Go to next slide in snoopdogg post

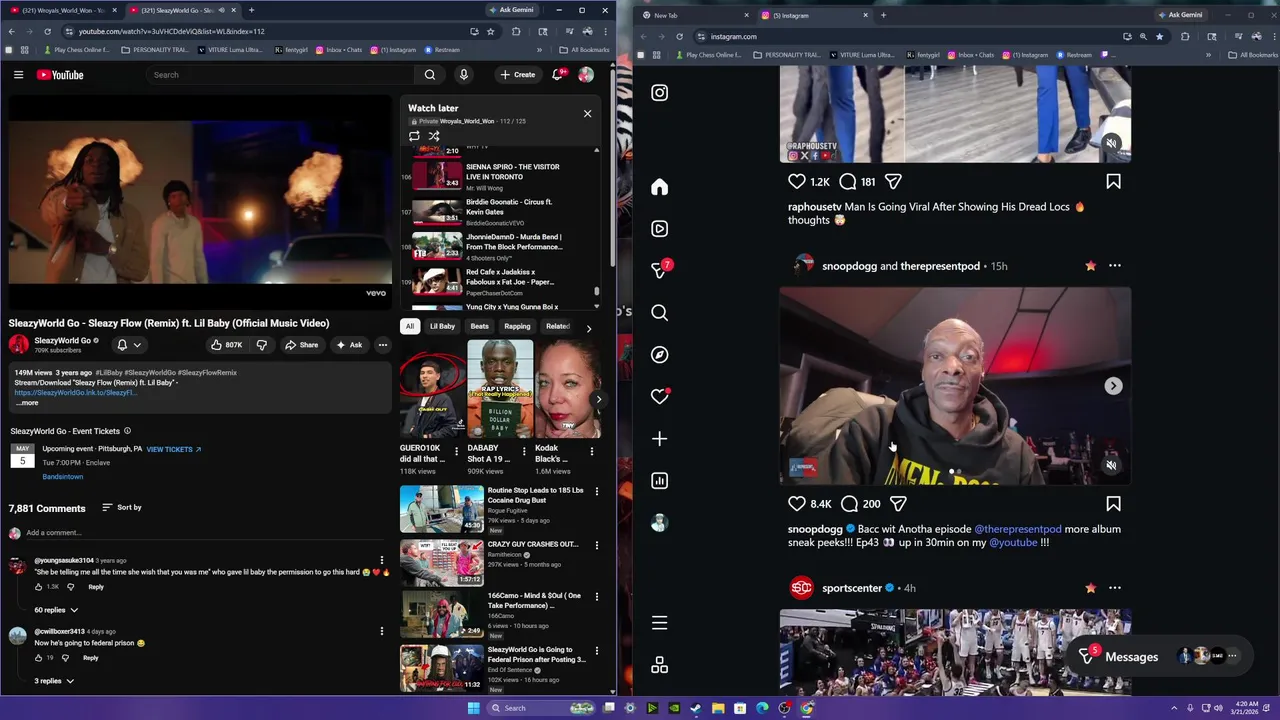(x=1113, y=386)
